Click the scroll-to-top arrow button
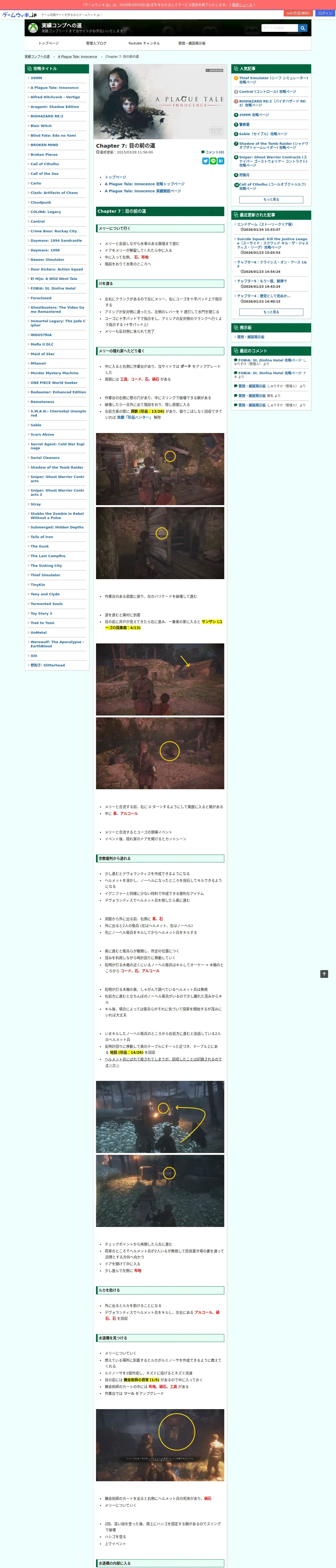The image size is (336, 1568). [324, 974]
